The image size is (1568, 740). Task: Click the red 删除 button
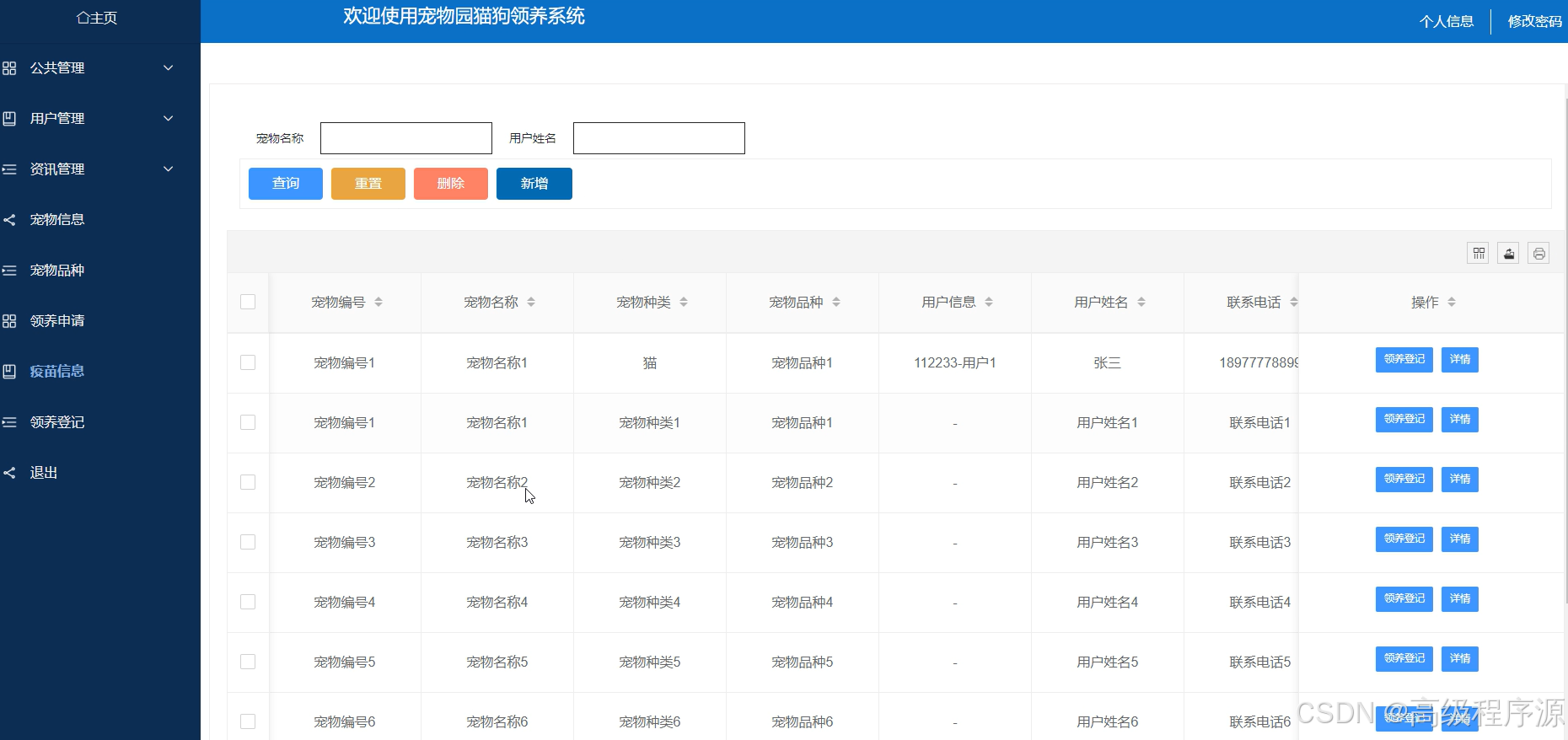coord(451,184)
